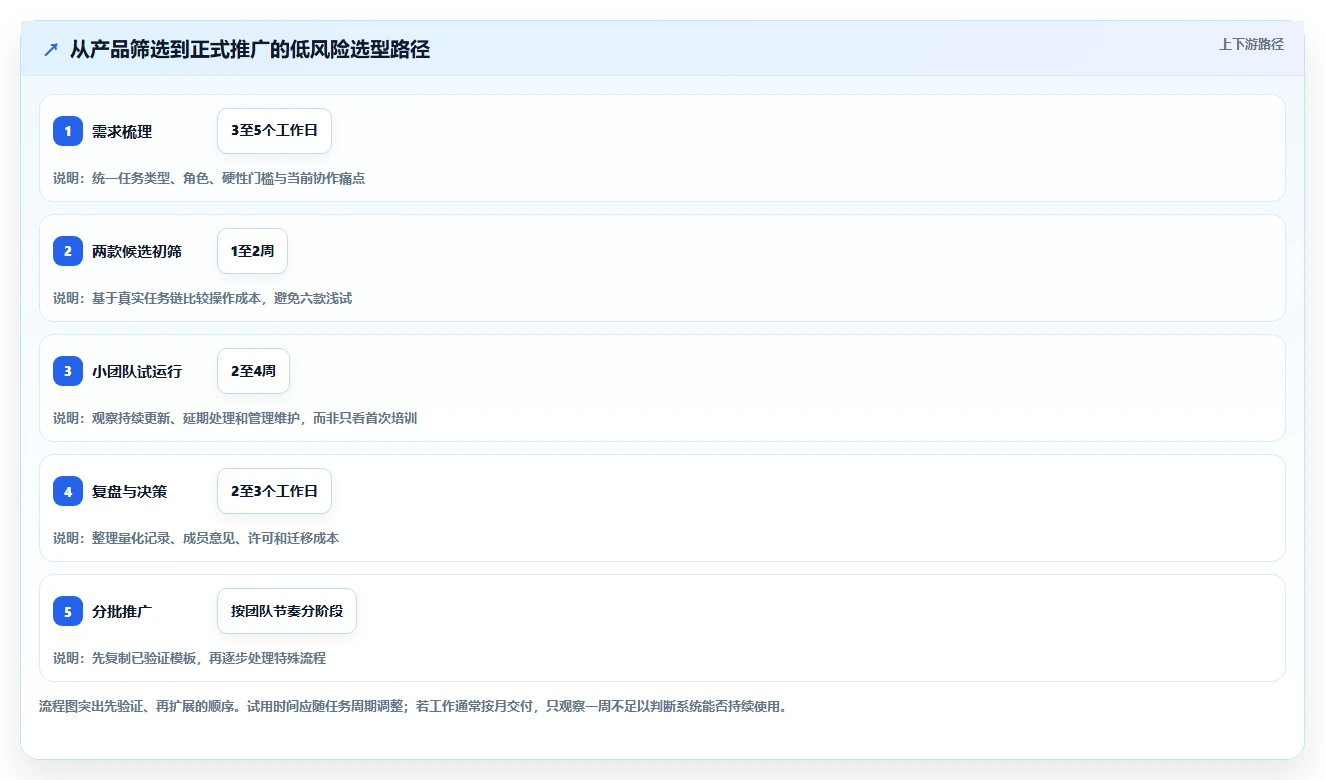Click the description '整理量化记录、成员意见、许可和迁移成本'
The width and height of the screenshot is (1325, 780).
[x=215, y=538]
